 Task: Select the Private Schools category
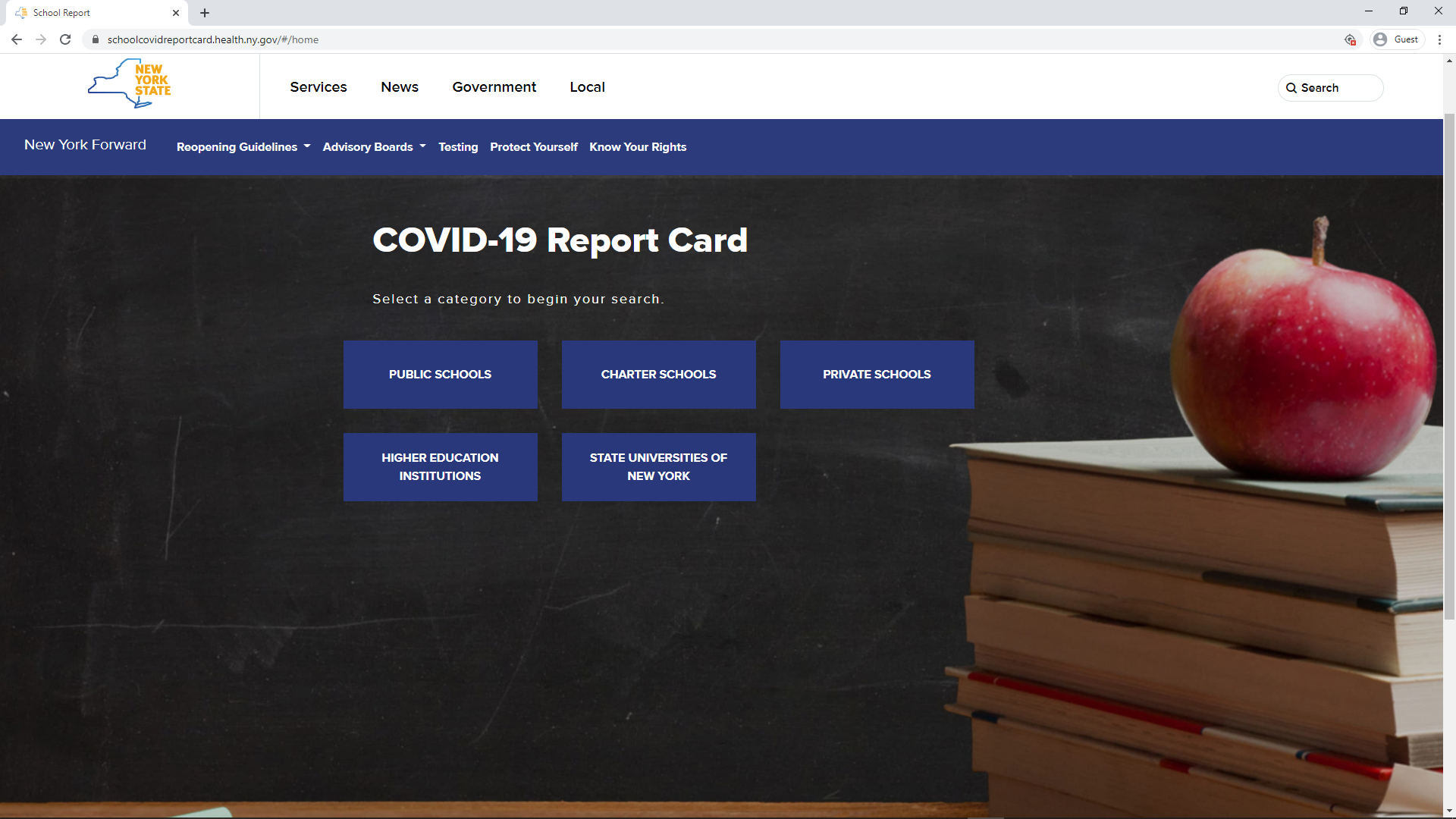pyautogui.click(x=877, y=375)
